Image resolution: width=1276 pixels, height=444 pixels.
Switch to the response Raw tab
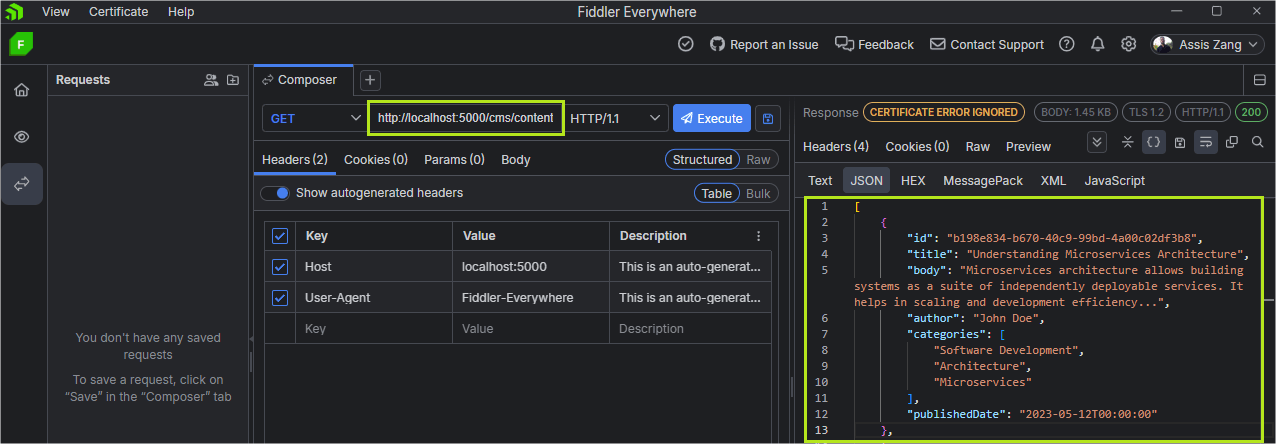[x=977, y=147]
